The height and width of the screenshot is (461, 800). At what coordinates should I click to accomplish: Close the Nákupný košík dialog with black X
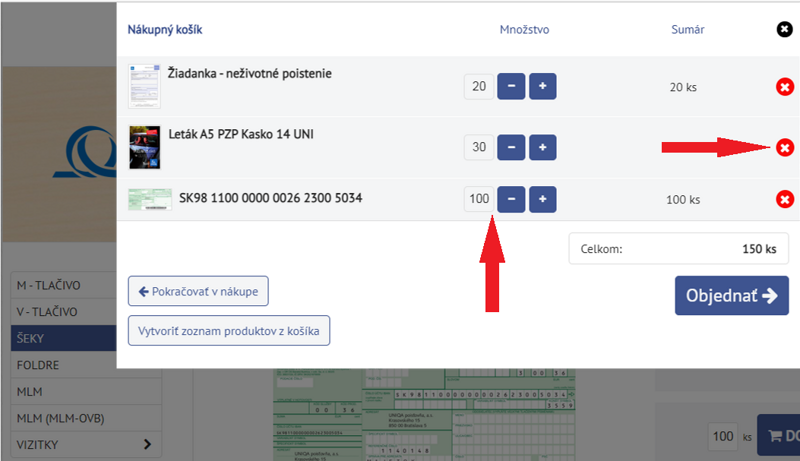click(784, 30)
